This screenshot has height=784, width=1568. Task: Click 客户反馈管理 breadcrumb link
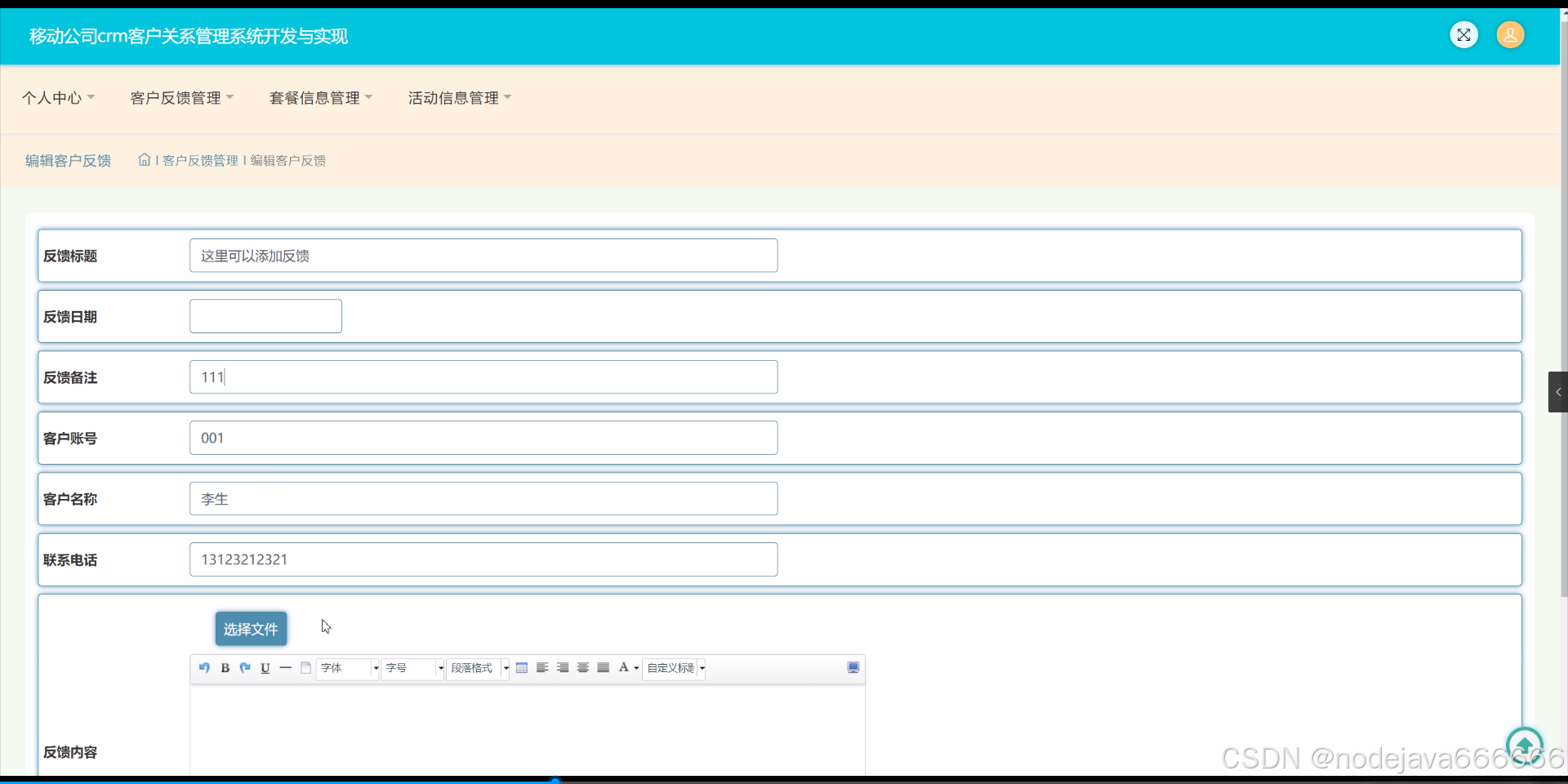coord(200,161)
